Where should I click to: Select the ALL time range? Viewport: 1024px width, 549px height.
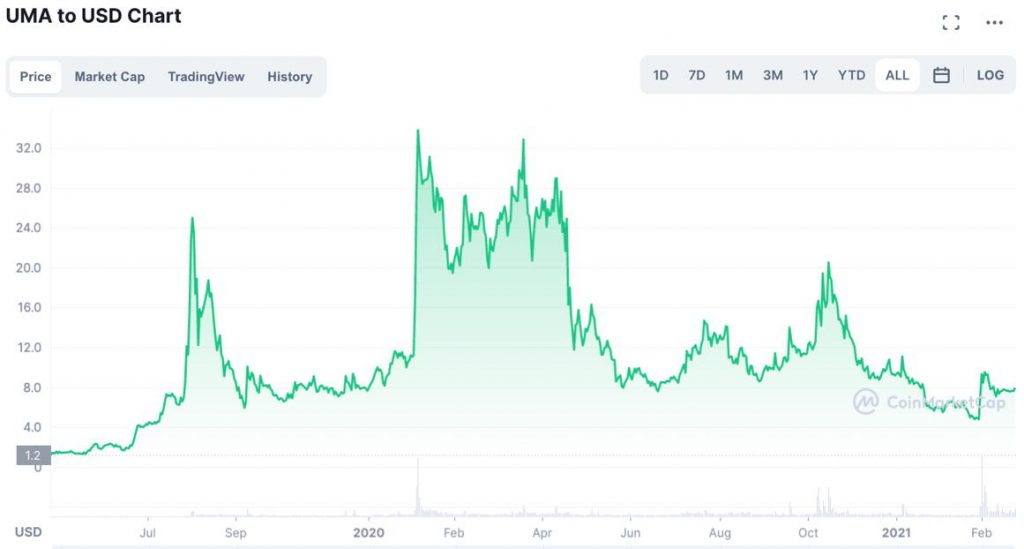tap(897, 75)
